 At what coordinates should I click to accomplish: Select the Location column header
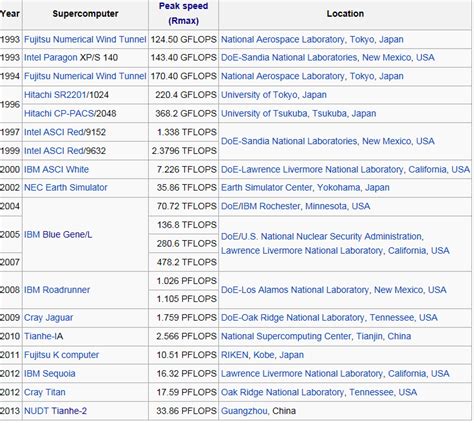[x=345, y=14]
